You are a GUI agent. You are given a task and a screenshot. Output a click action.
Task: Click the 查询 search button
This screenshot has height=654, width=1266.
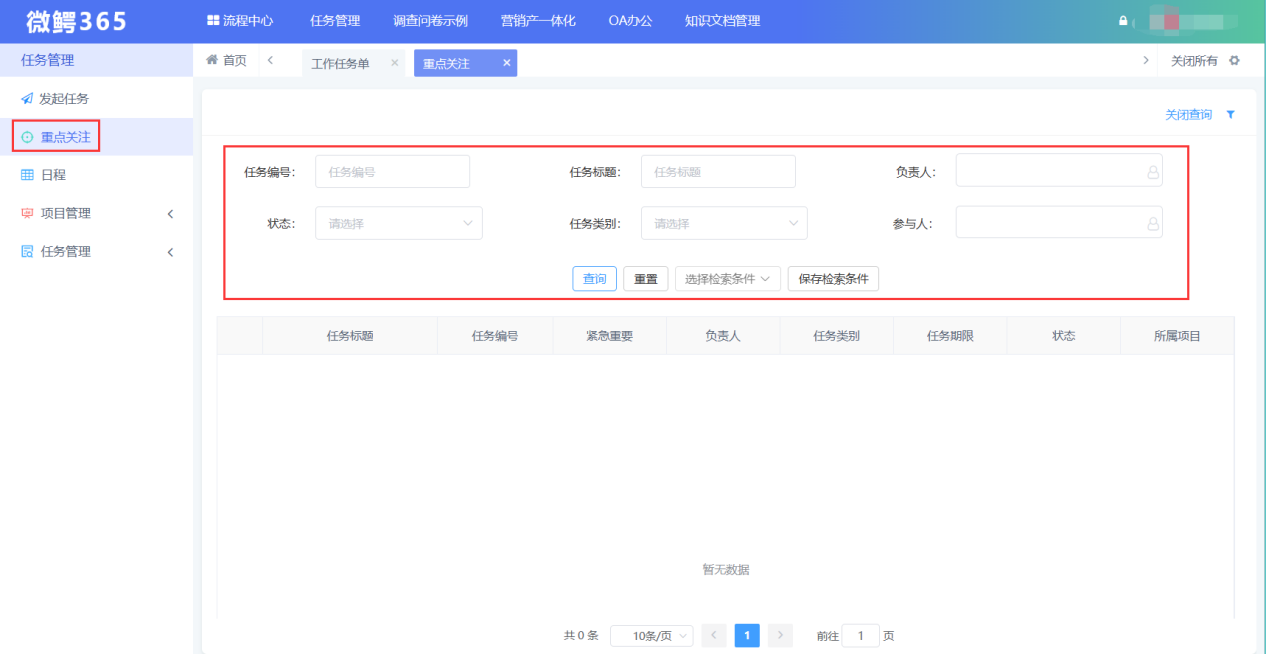point(594,278)
